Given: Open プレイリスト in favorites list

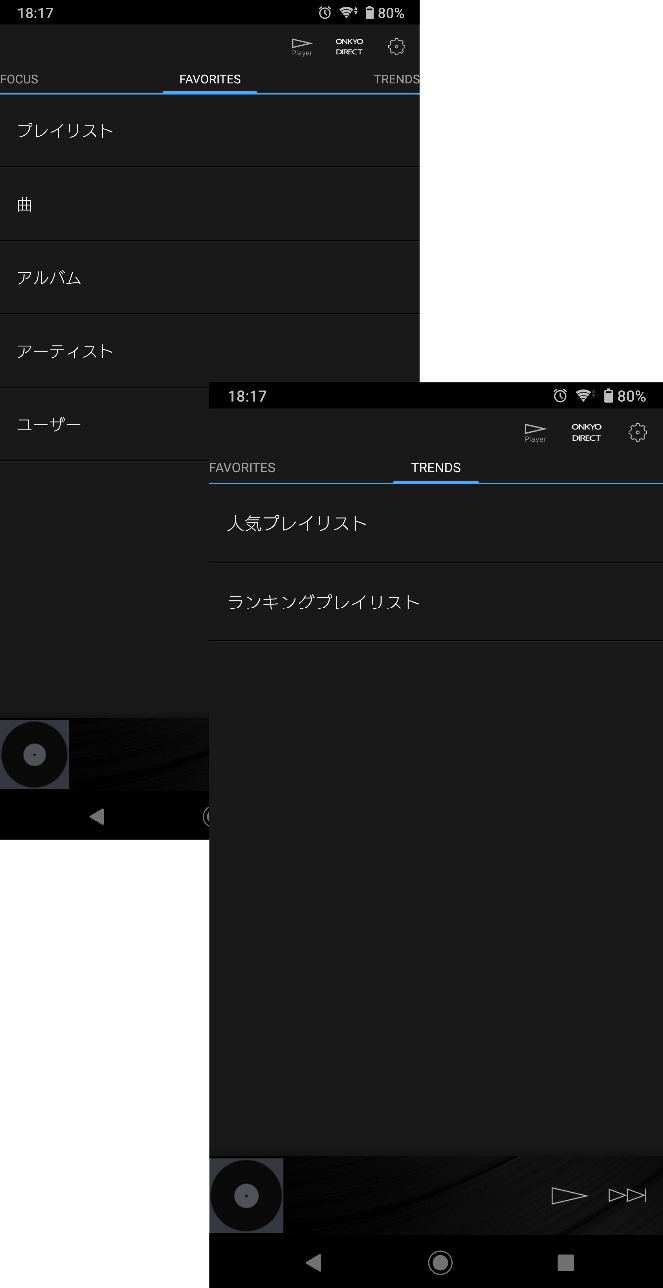Looking at the screenshot, I should click(x=209, y=130).
